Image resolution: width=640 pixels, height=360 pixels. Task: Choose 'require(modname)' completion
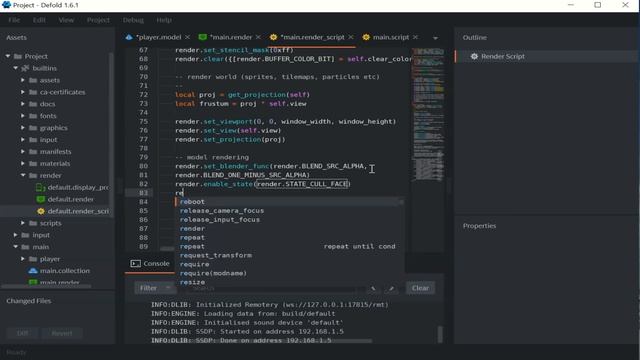(x=289, y=273)
